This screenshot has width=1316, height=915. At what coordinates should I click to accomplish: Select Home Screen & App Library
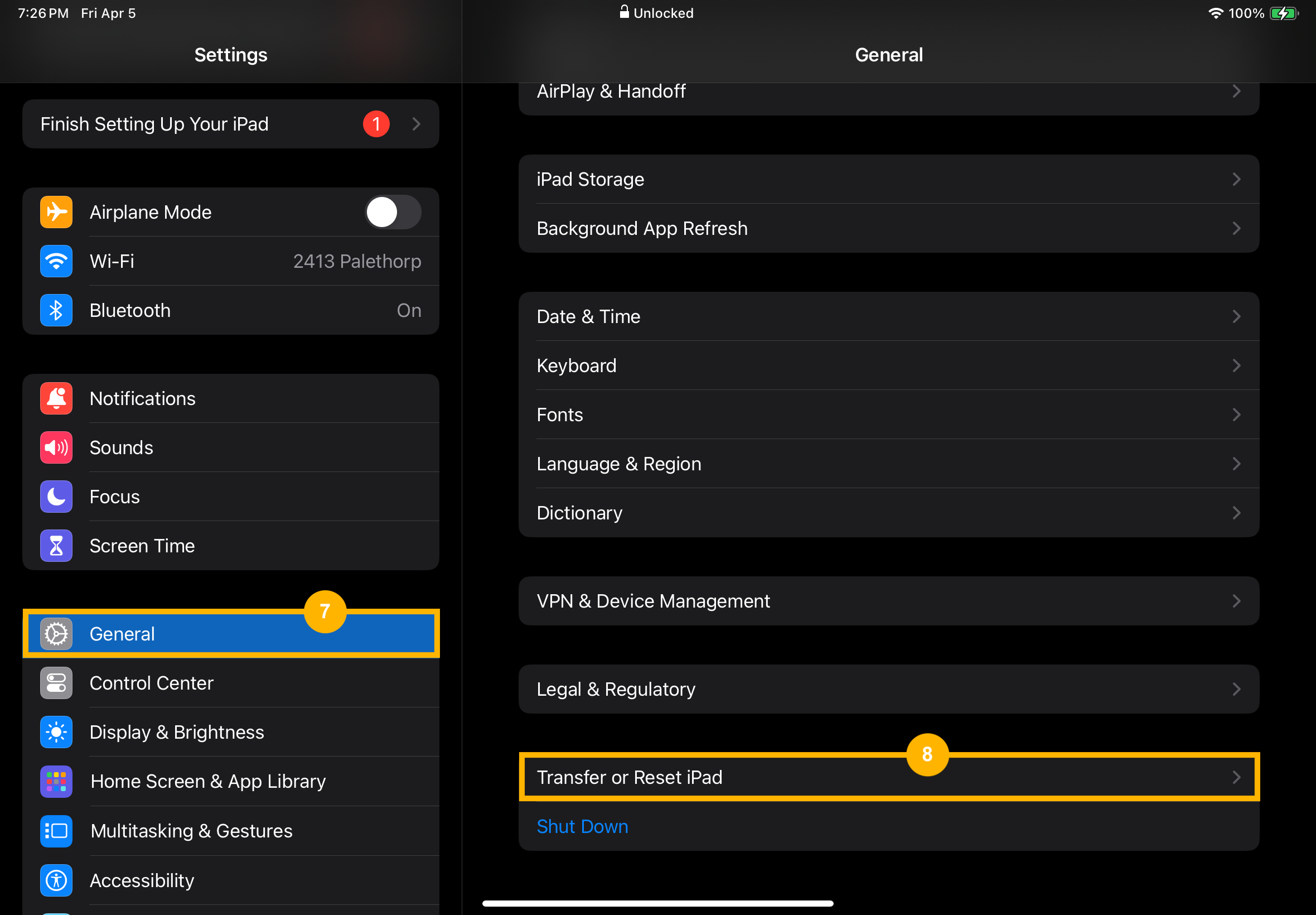coord(231,782)
